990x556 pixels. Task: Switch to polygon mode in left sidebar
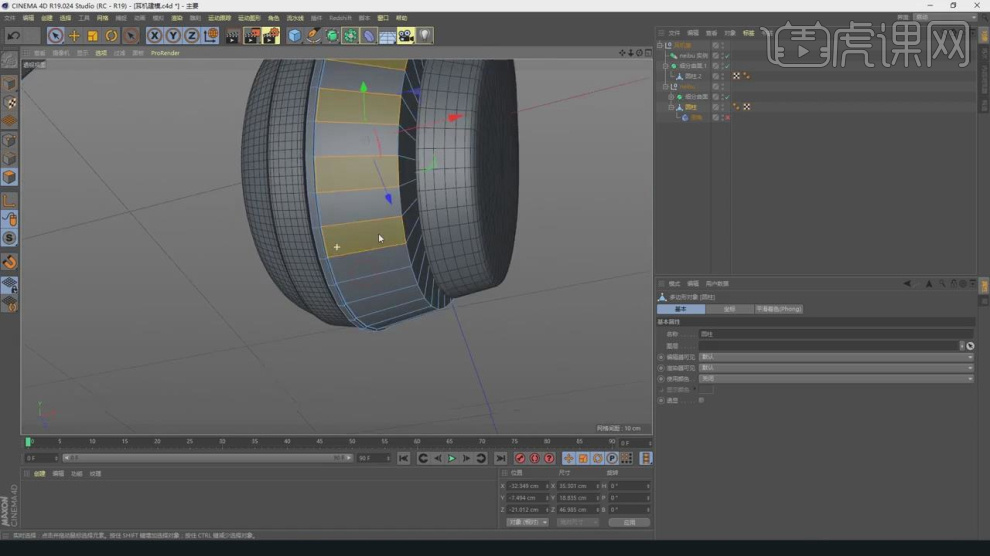pyautogui.click(x=9, y=177)
